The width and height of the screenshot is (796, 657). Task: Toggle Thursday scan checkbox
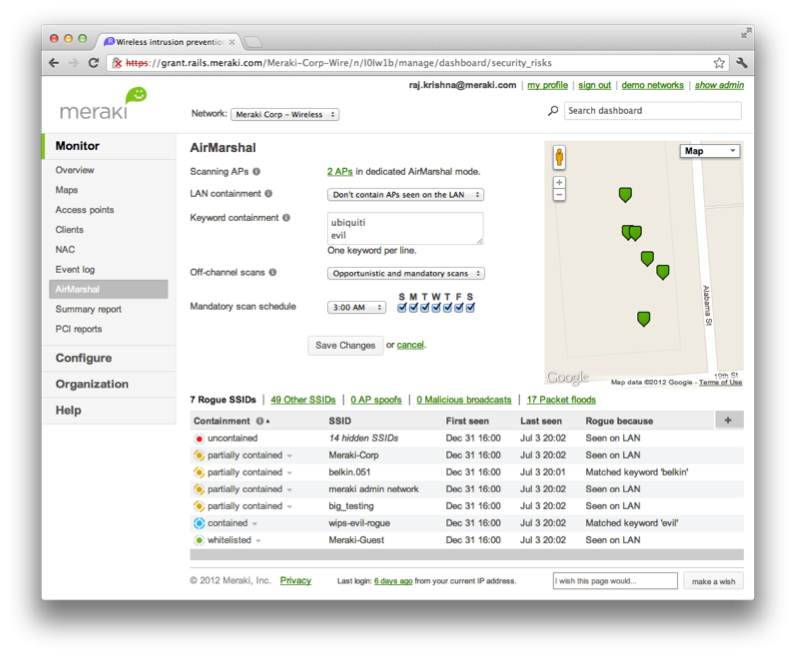pyautogui.click(x=447, y=308)
